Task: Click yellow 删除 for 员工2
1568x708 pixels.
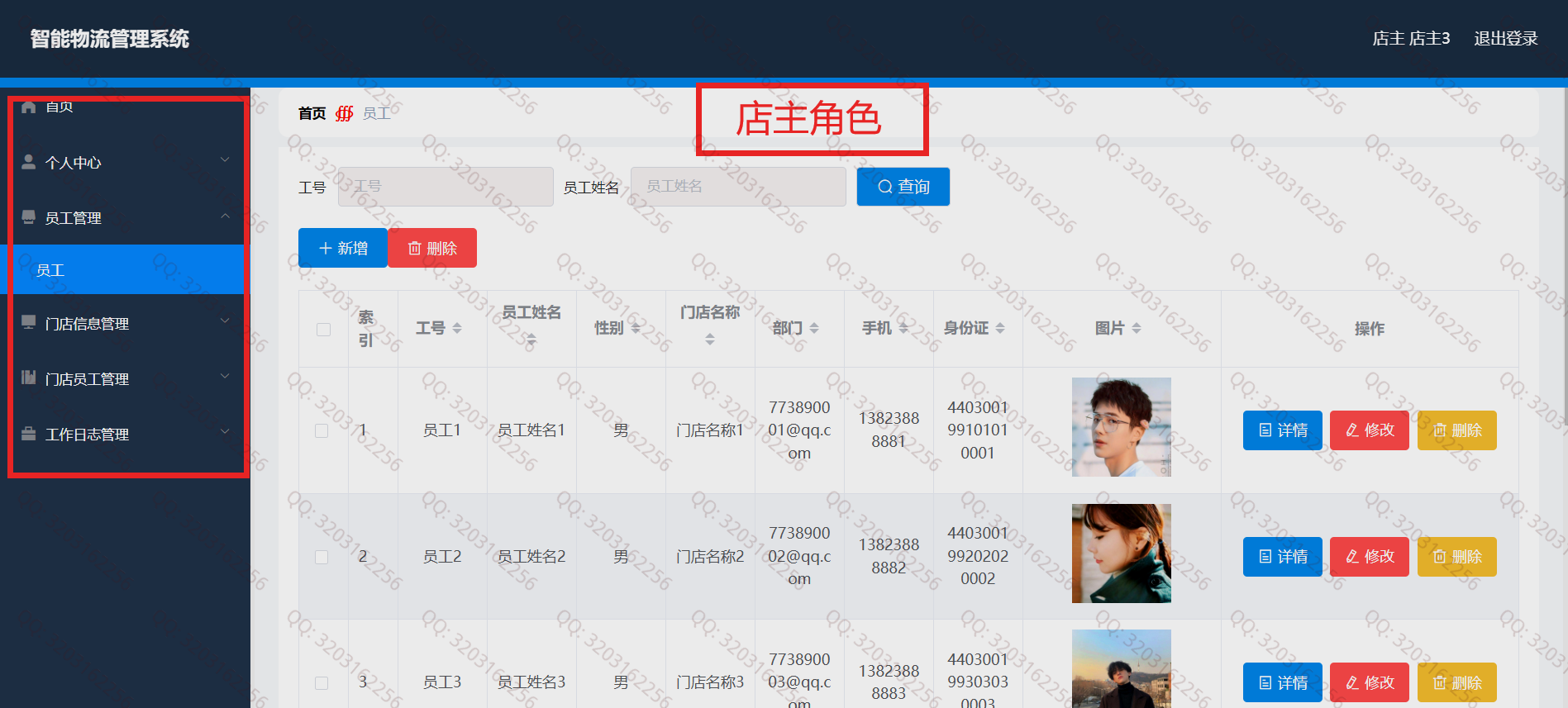Action: tap(1456, 557)
